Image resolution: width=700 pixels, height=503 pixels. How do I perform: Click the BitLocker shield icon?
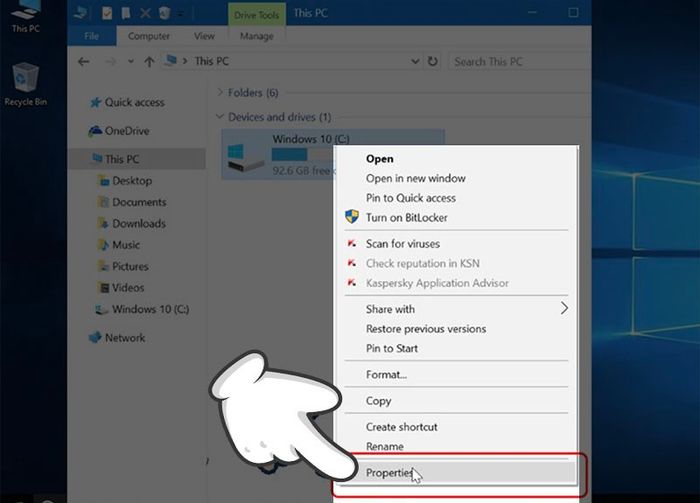click(352, 217)
